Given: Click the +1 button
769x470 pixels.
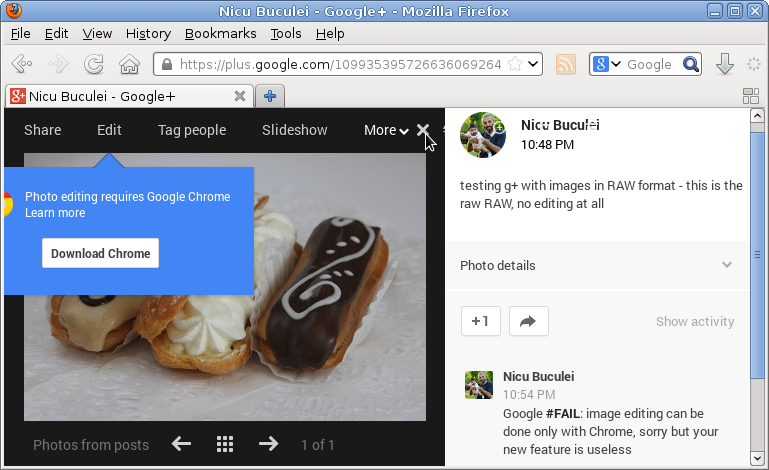Looking at the screenshot, I should 481,321.
